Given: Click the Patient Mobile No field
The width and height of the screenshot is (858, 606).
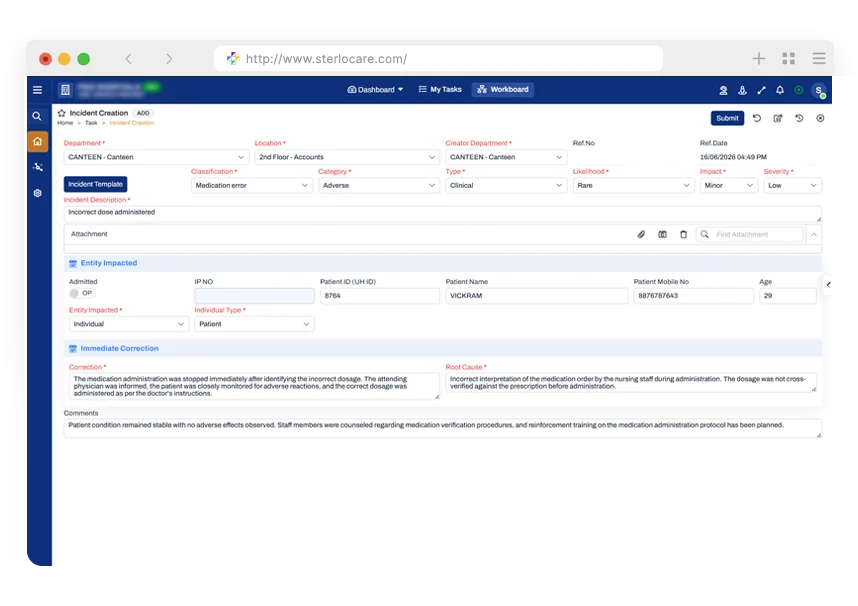Looking at the screenshot, I should click(693, 296).
